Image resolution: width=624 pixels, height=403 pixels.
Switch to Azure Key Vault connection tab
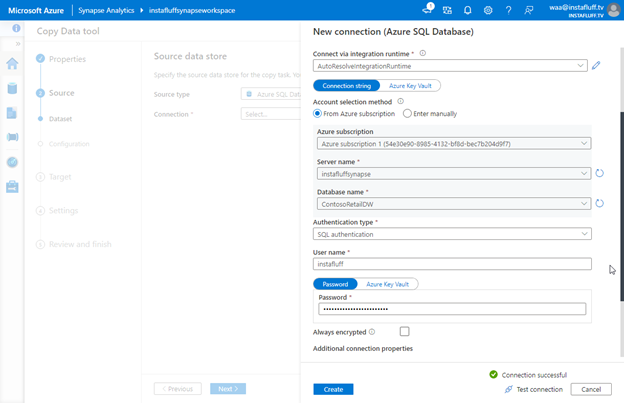[x=410, y=86]
